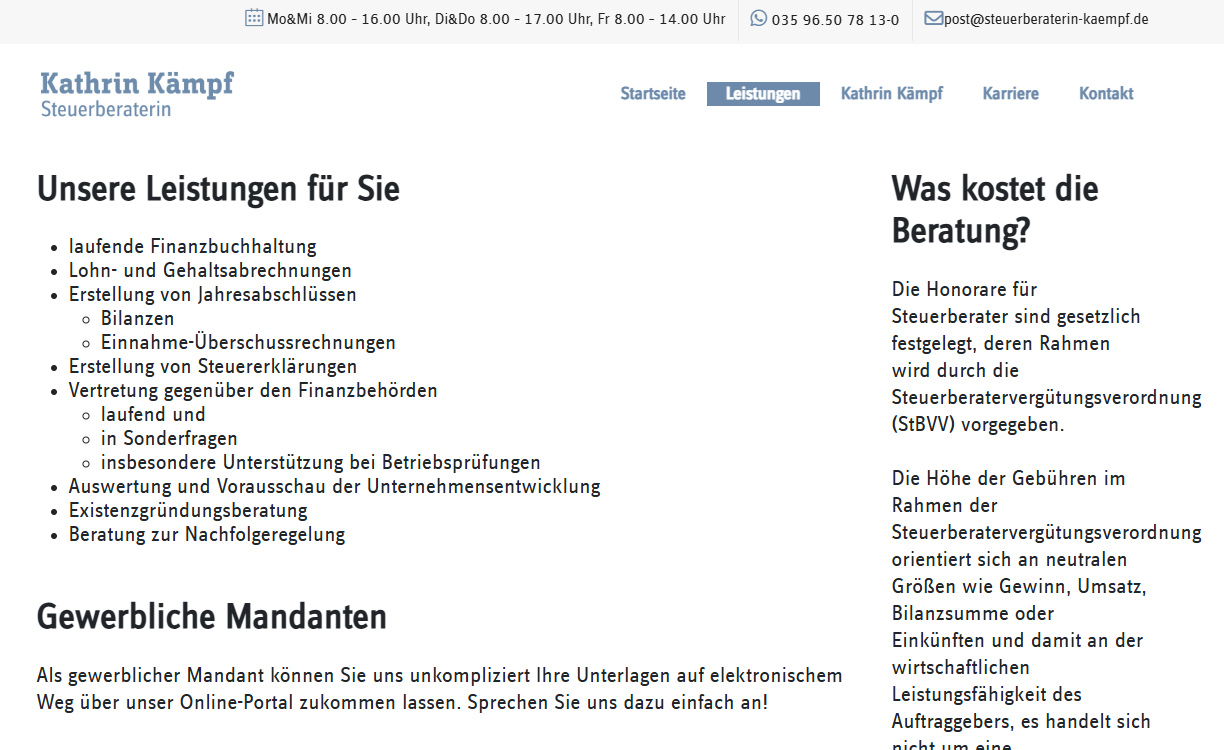The width and height of the screenshot is (1224, 750).
Task: Click the item Auswertung und Vorausschau der Unternehmensentwicklung
Action: coord(335,486)
